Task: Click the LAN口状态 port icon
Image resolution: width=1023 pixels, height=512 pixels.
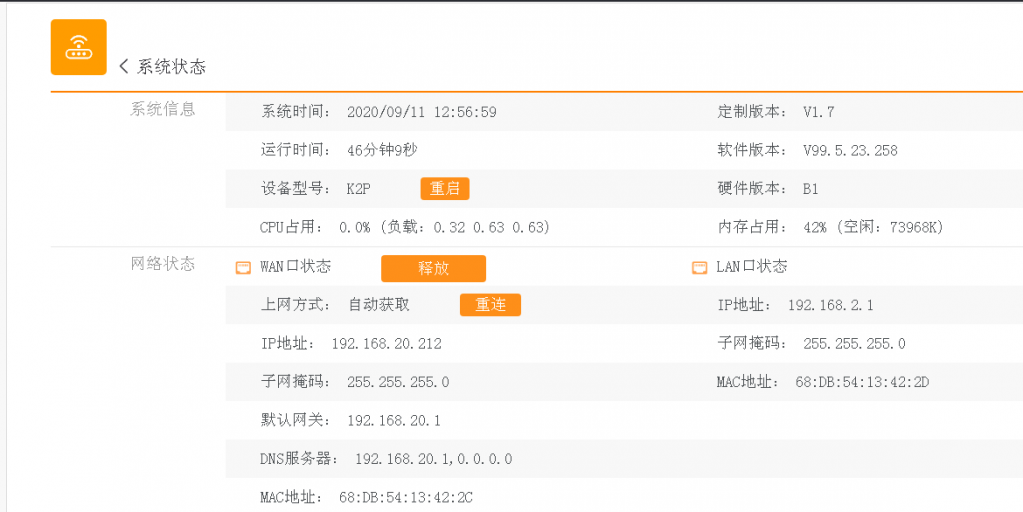Action: 699,267
